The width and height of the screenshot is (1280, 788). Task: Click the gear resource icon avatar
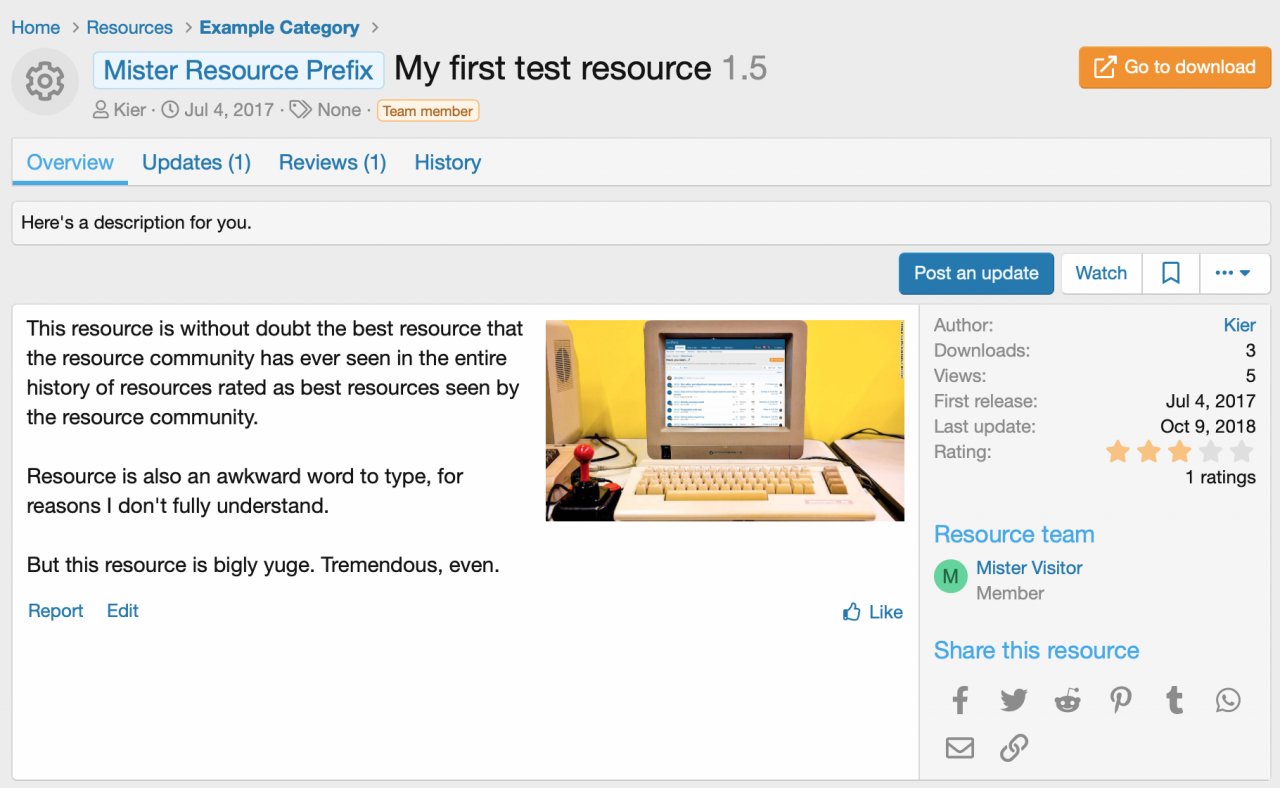click(44, 81)
